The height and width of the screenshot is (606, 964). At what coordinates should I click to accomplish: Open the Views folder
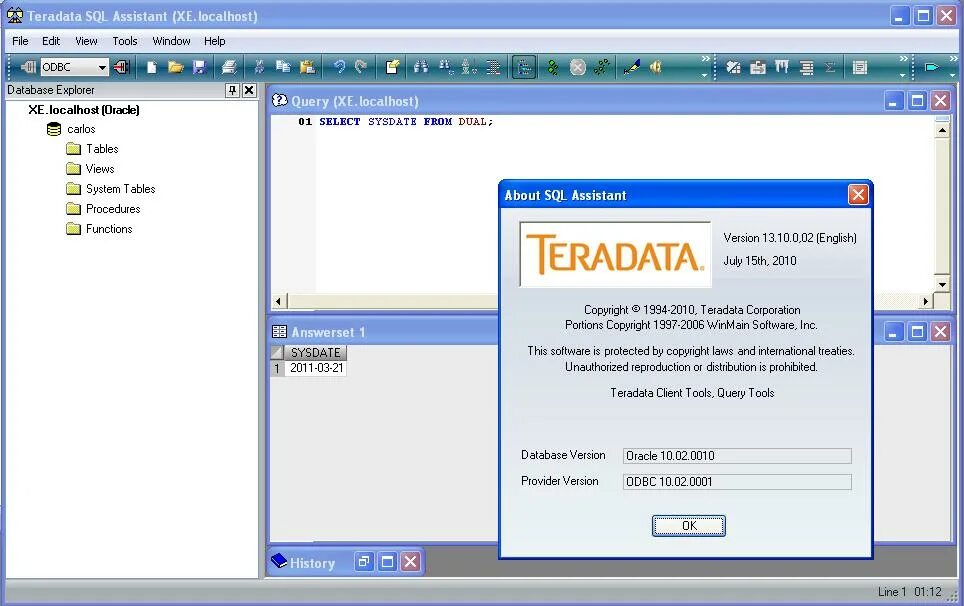click(100, 168)
